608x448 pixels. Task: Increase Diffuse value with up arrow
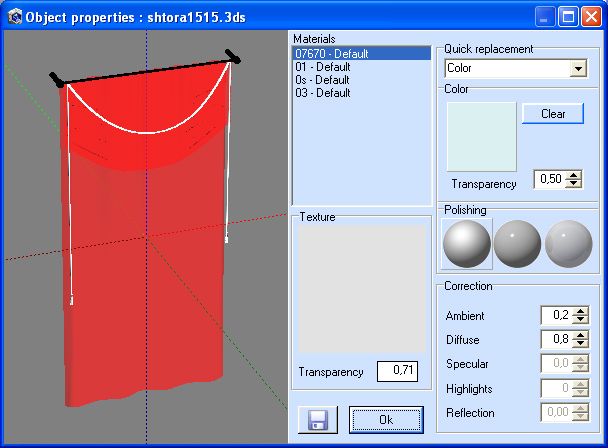click(580, 335)
